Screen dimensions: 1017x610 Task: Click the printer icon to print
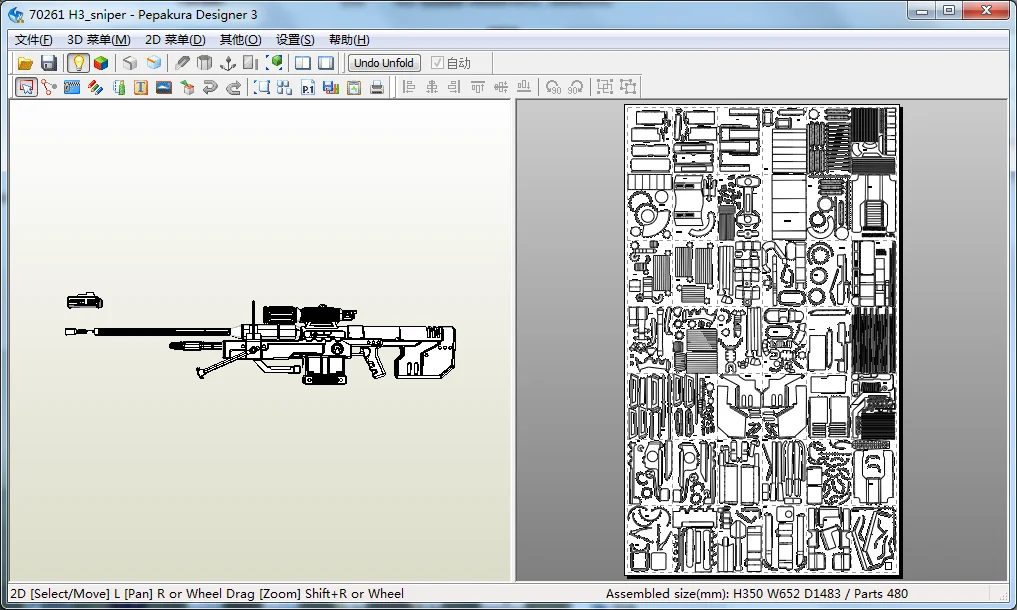click(x=377, y=88)
